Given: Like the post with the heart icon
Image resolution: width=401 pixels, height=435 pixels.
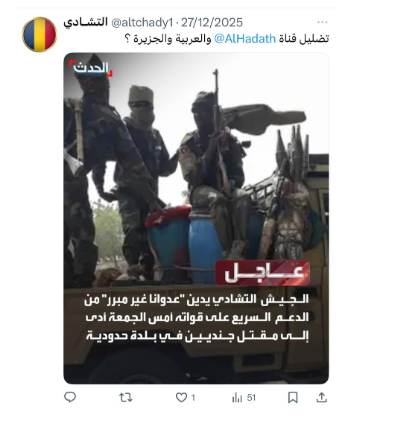Looking at the screenshot, I should pyautogui.click(x=181, y=397).
